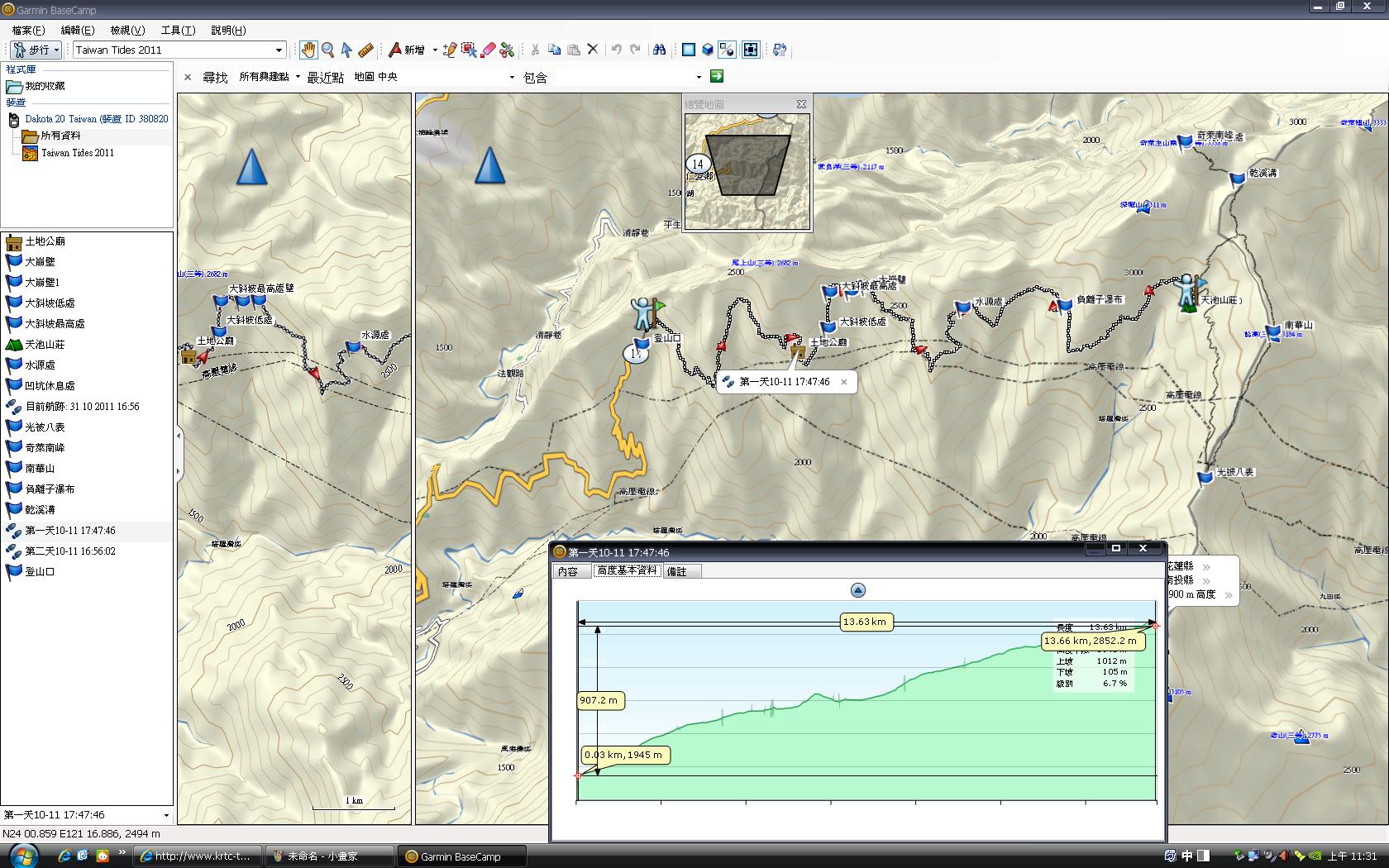Toggle the split 2D/3D view icon
This screenshot has height=868, width=1389.
pyautogui.click(x=727, y=50)
